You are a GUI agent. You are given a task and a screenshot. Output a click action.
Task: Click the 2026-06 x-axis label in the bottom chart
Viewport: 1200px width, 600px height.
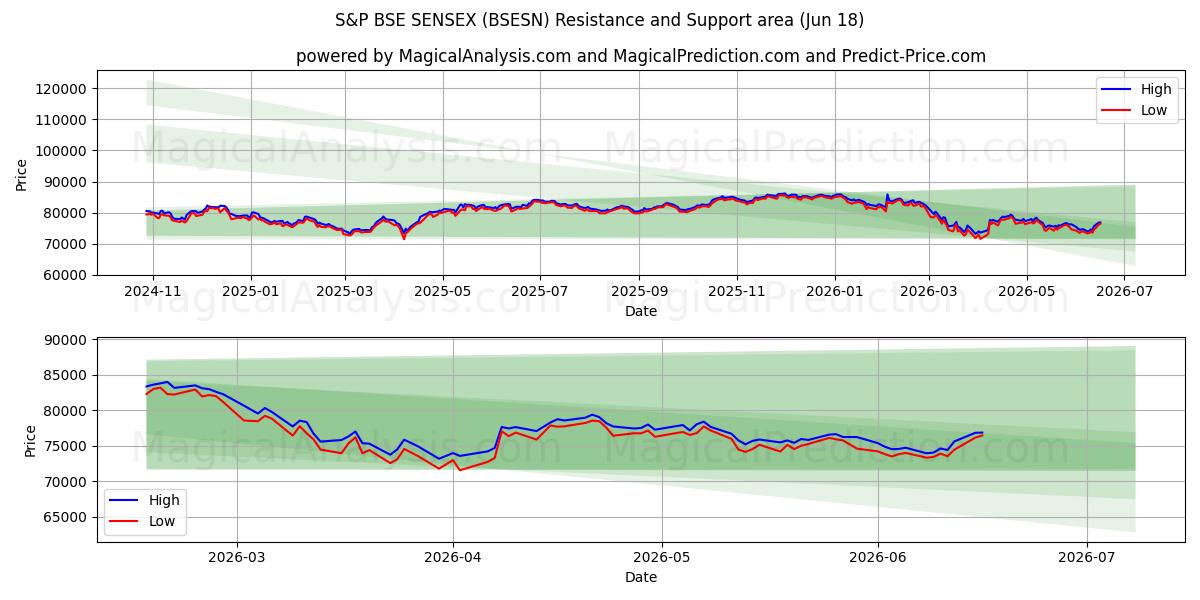(877, 559)
